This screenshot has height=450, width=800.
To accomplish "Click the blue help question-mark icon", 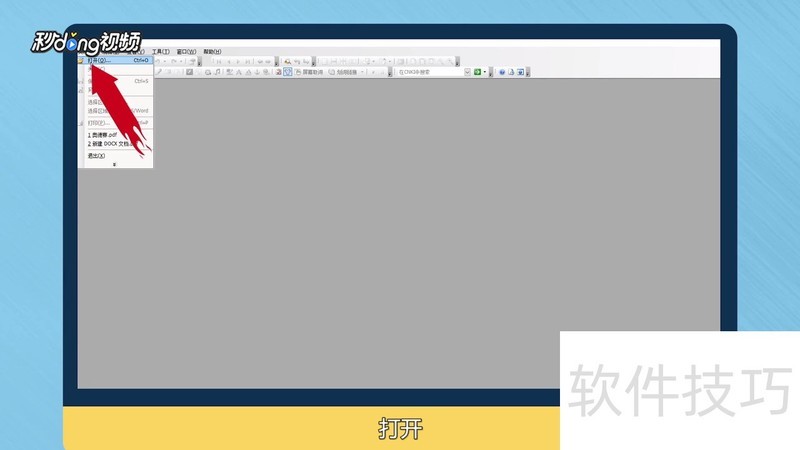I will [x=502, y=72].
